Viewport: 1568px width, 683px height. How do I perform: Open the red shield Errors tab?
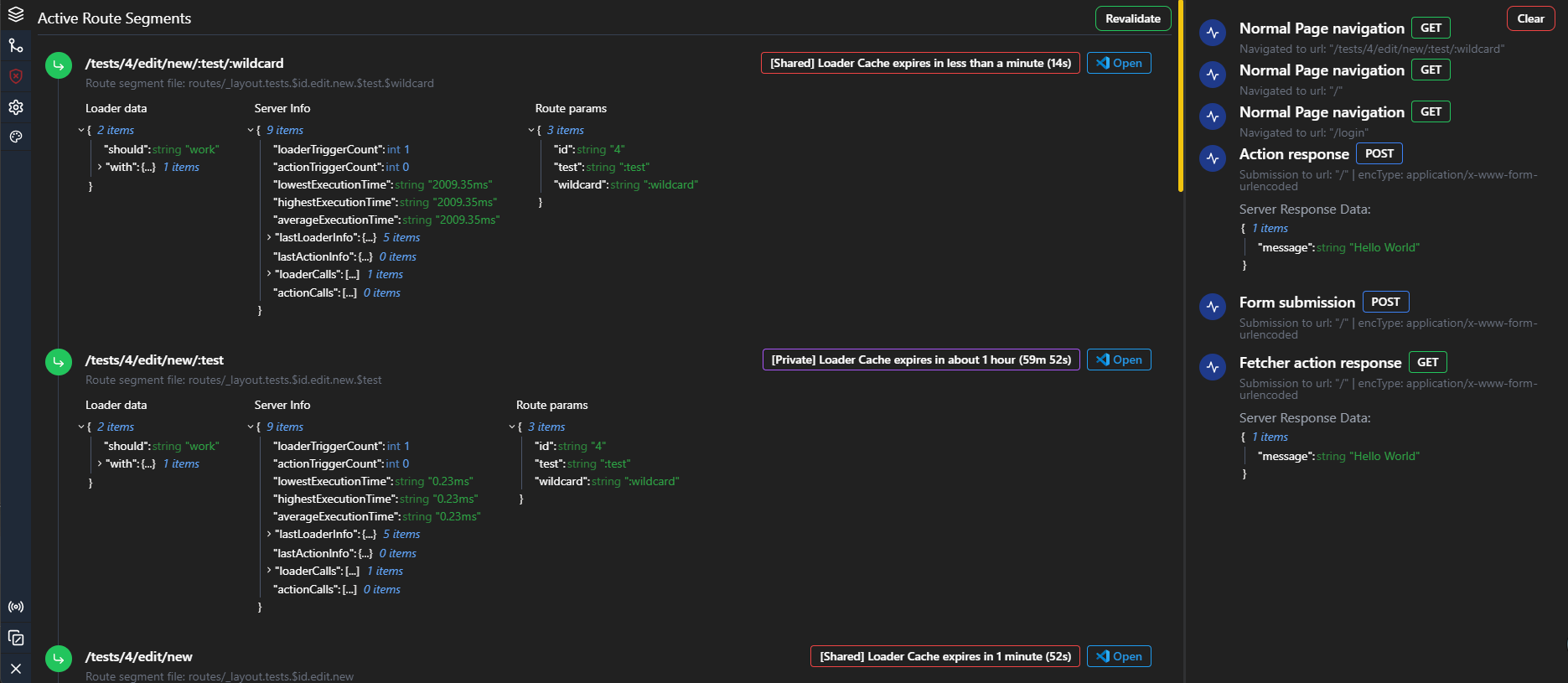[16, 76]
